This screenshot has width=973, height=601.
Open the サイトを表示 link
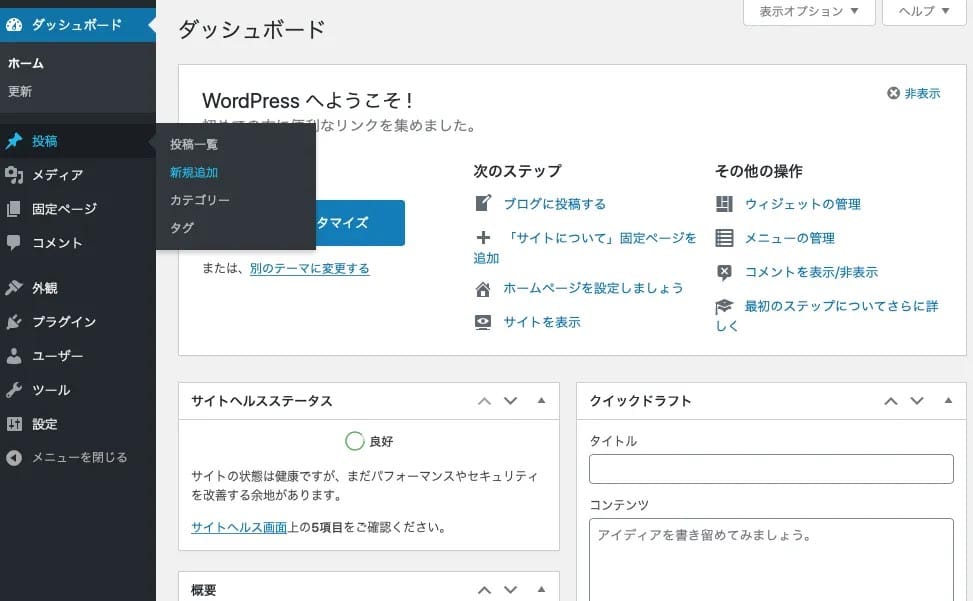[x=542, y=323]
